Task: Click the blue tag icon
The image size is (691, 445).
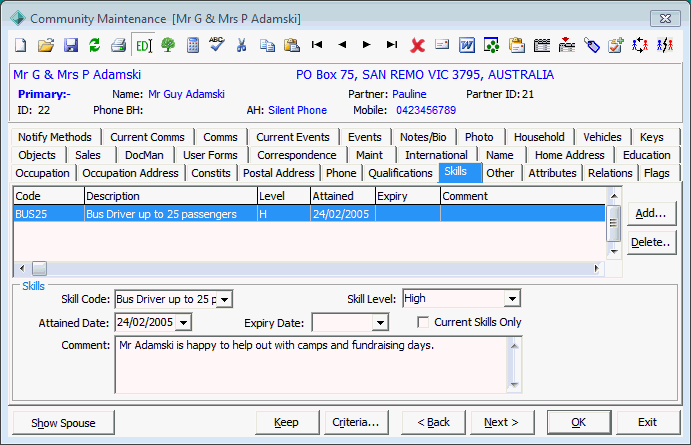Action: click(592, 45)
